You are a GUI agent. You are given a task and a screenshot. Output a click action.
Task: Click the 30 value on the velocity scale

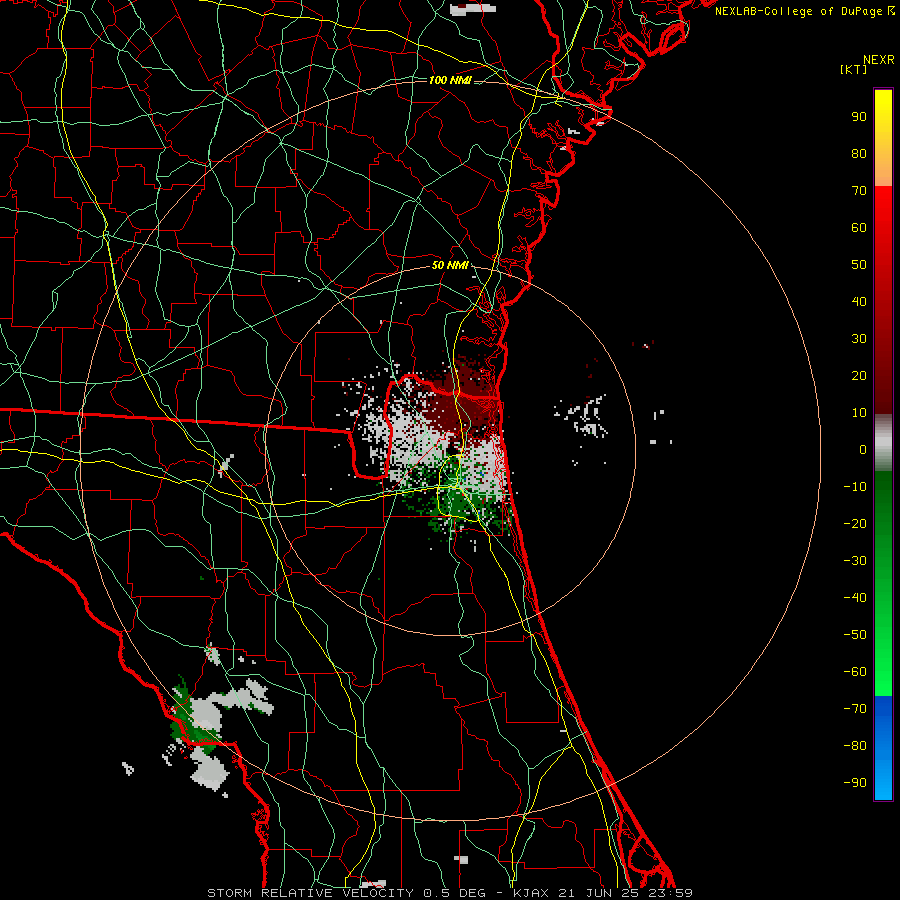859,339
